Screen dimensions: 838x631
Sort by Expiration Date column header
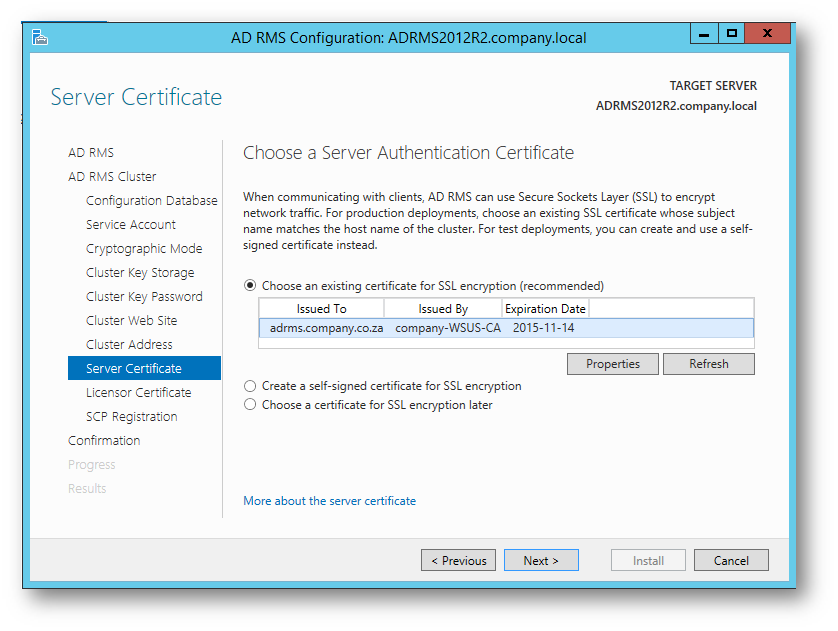pos(545,309)
